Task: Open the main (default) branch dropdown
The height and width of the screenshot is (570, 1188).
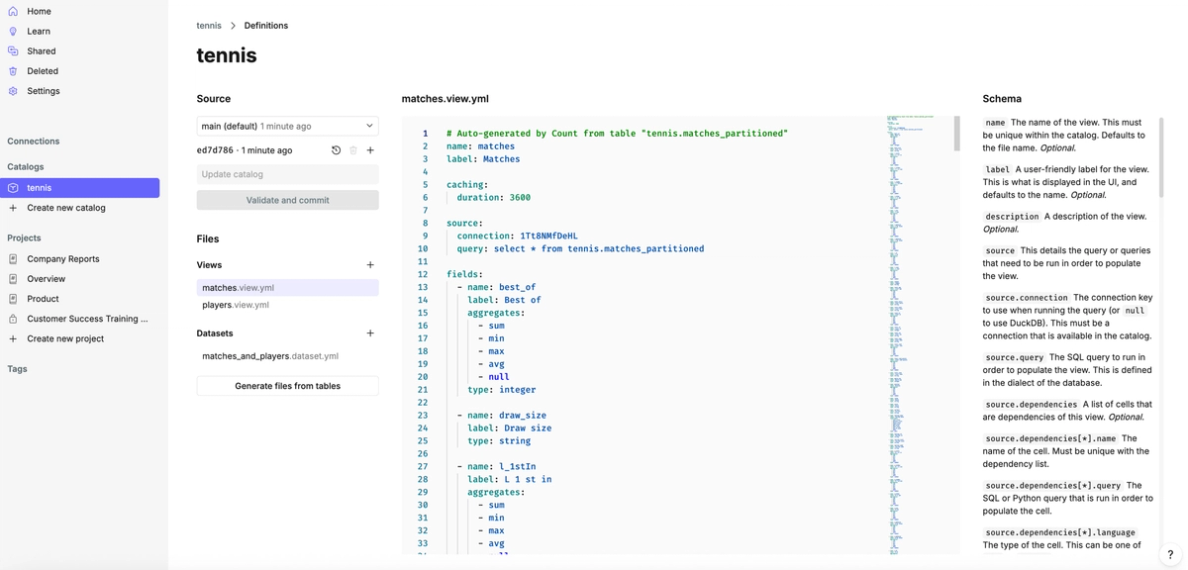Action: 288,126
